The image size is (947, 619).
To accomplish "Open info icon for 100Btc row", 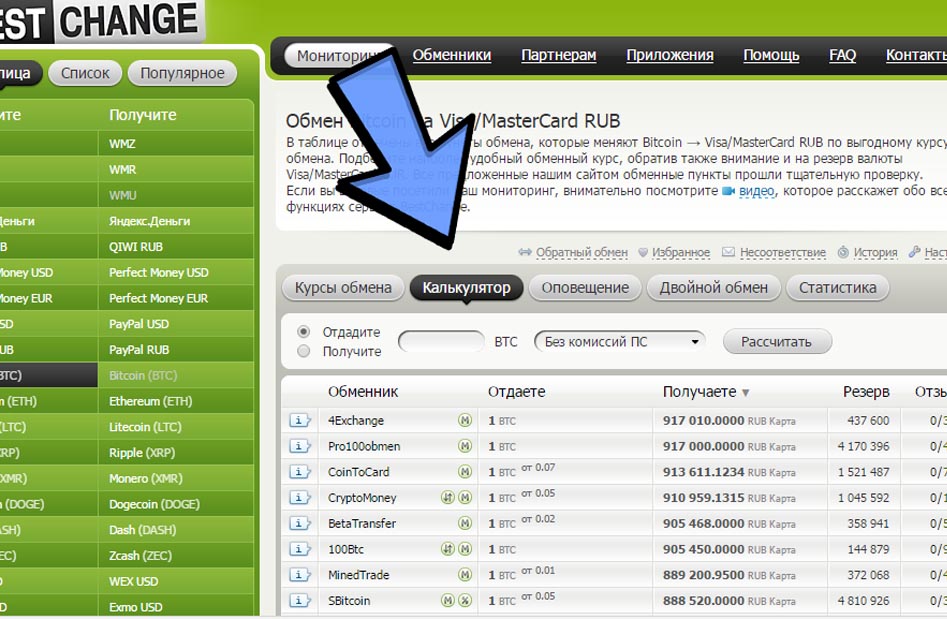I will pos(300,549).
